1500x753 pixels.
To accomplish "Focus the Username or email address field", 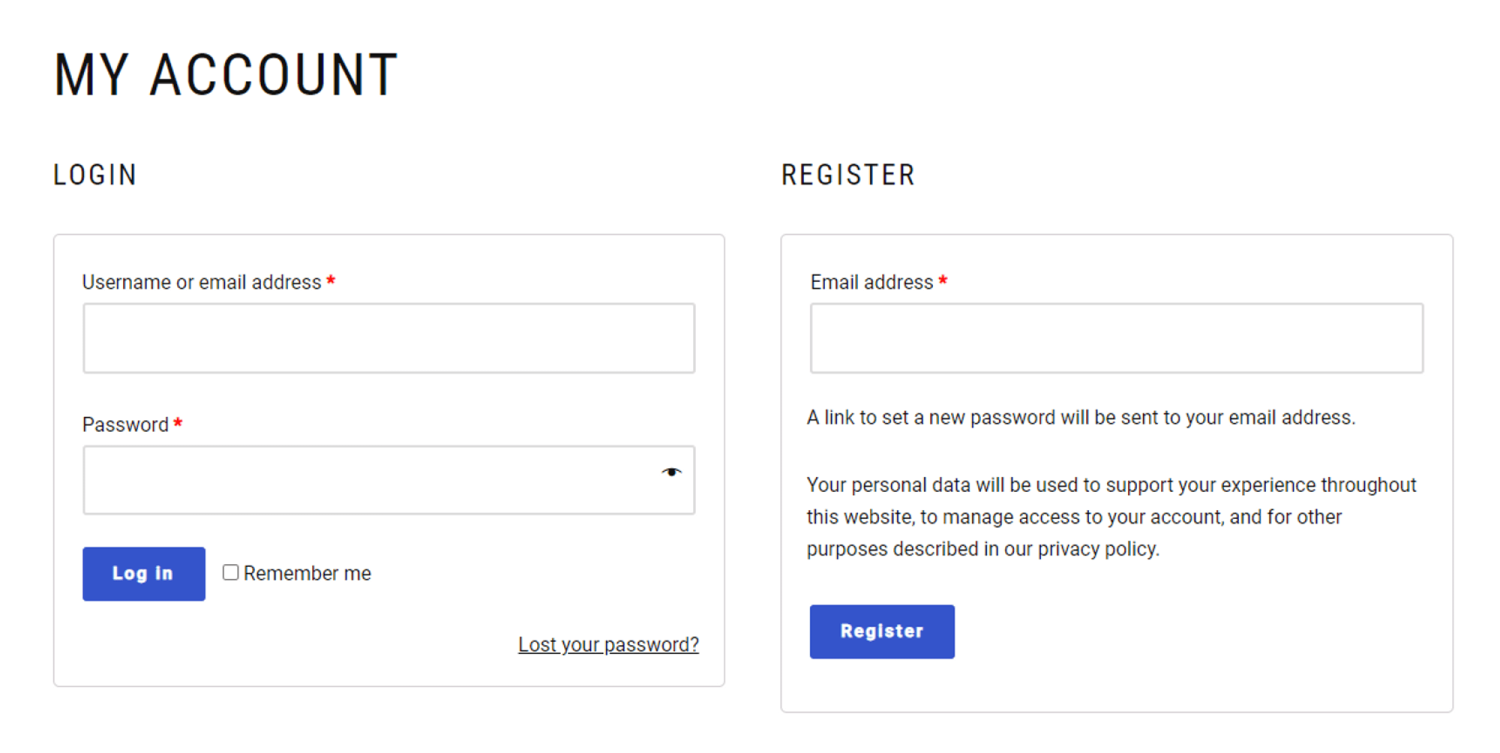I will (388, 339).
